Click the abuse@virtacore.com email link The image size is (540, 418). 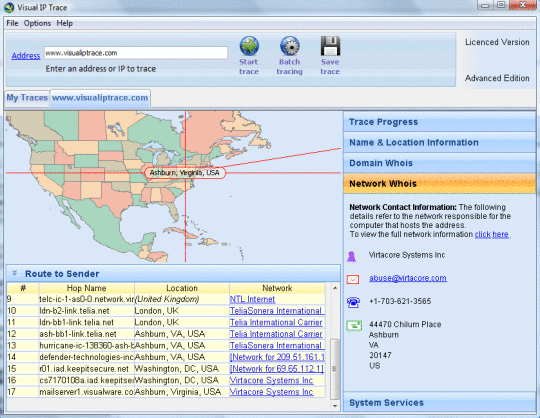pyautogui.click(x=408, y=278)
